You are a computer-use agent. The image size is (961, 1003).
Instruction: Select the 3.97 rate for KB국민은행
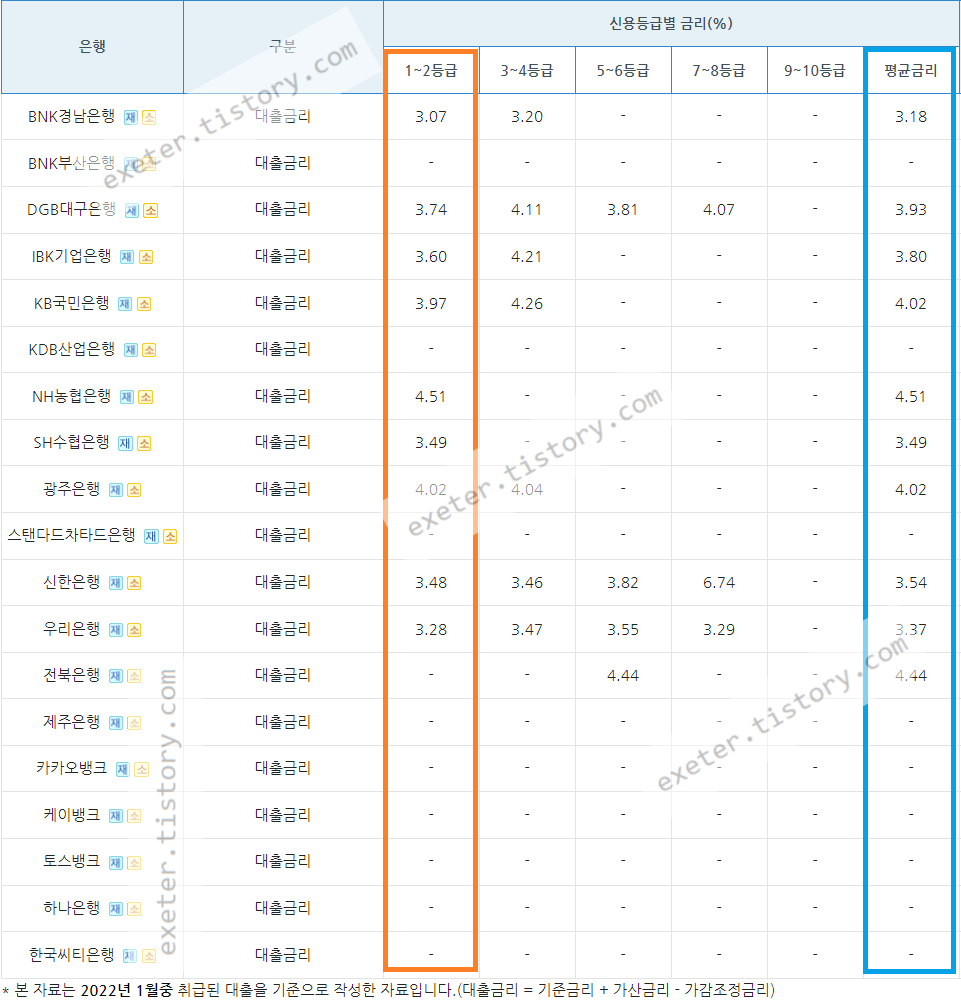[431, 304]
